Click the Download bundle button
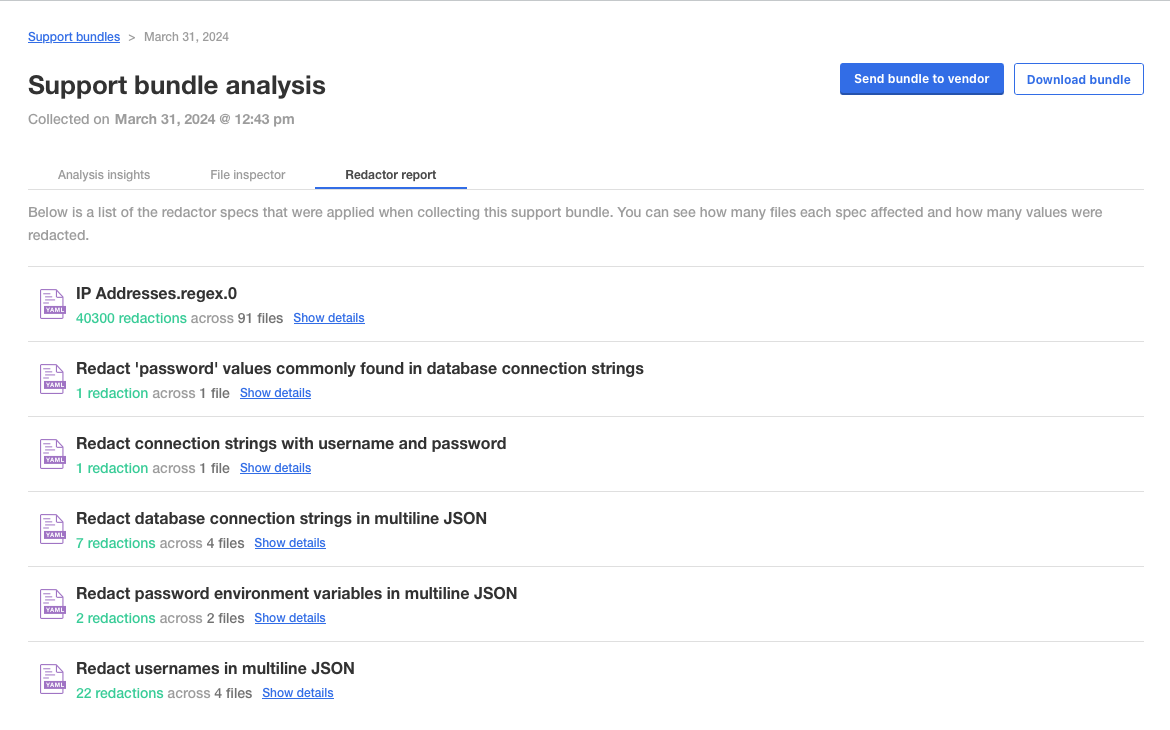The height and width of the screenshot is (730, 1170). (1078, 80)
